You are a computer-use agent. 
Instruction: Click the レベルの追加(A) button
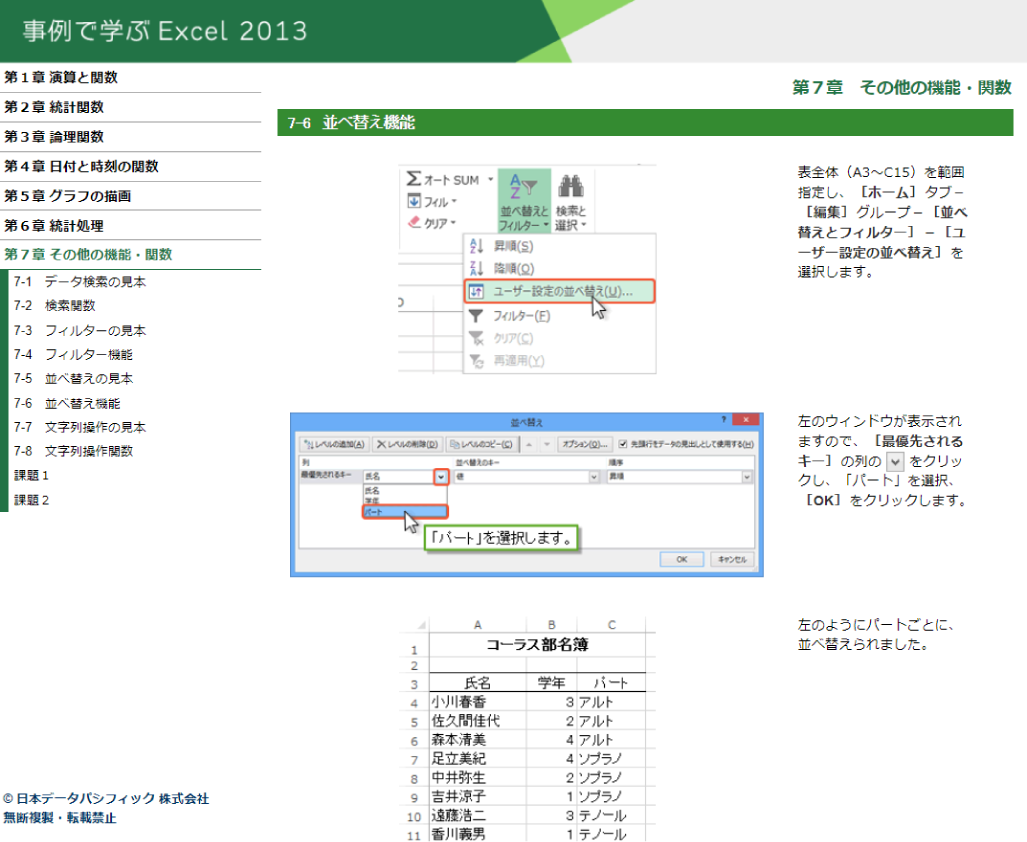pos(334,445)
